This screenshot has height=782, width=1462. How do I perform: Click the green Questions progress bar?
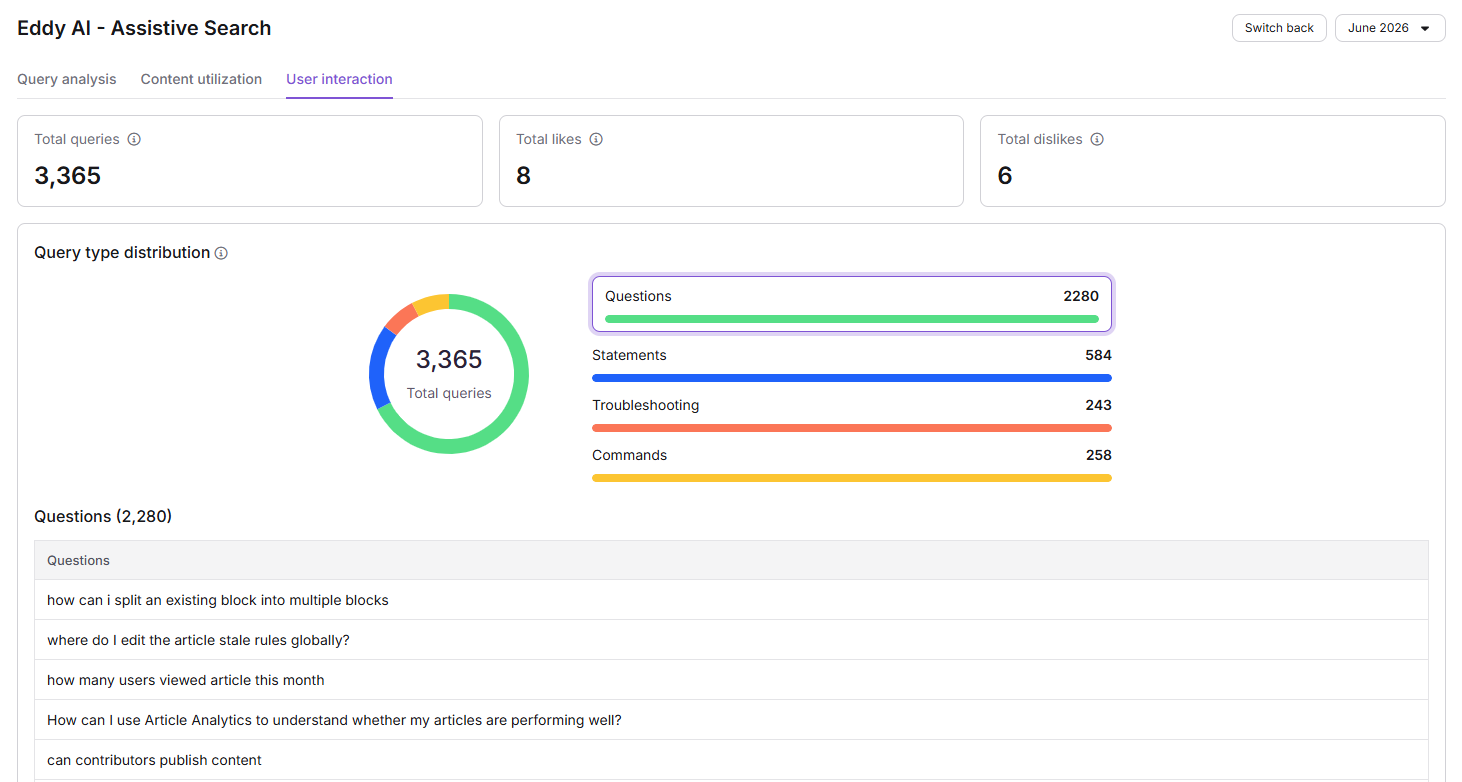852,319
